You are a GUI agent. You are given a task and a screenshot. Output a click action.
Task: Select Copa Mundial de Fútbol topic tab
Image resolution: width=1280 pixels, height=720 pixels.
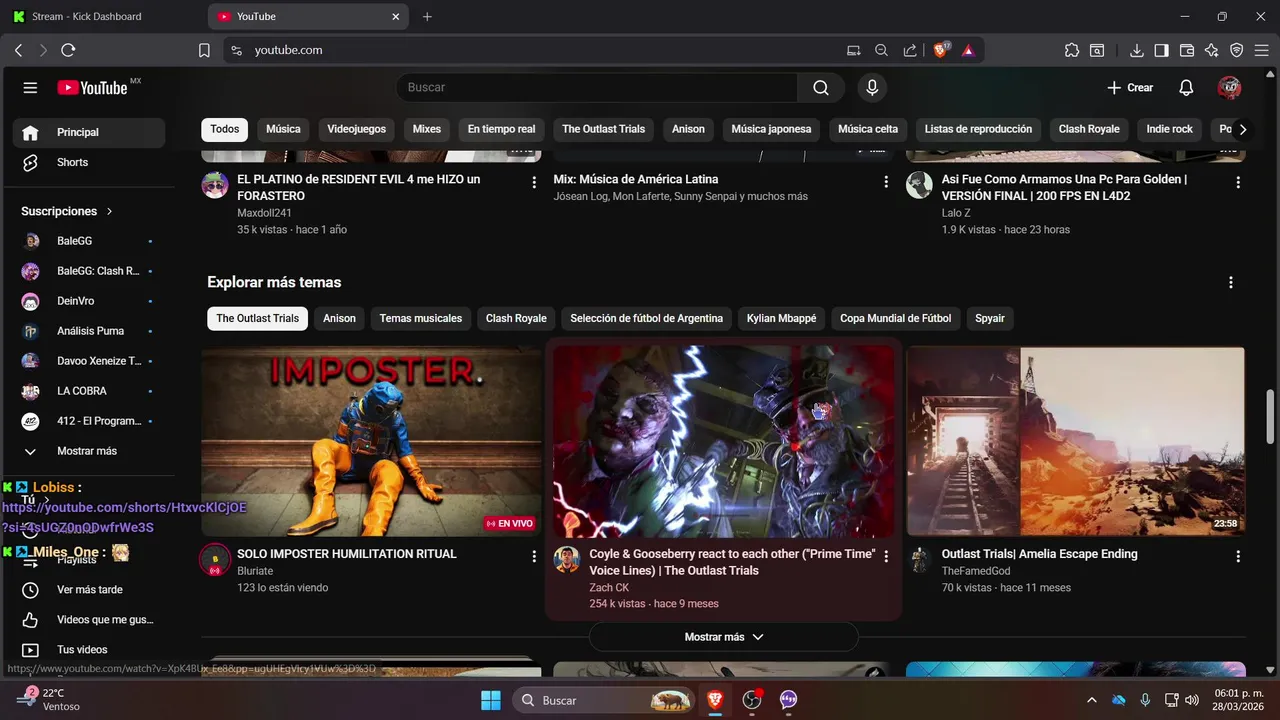[x=895, y=318]
